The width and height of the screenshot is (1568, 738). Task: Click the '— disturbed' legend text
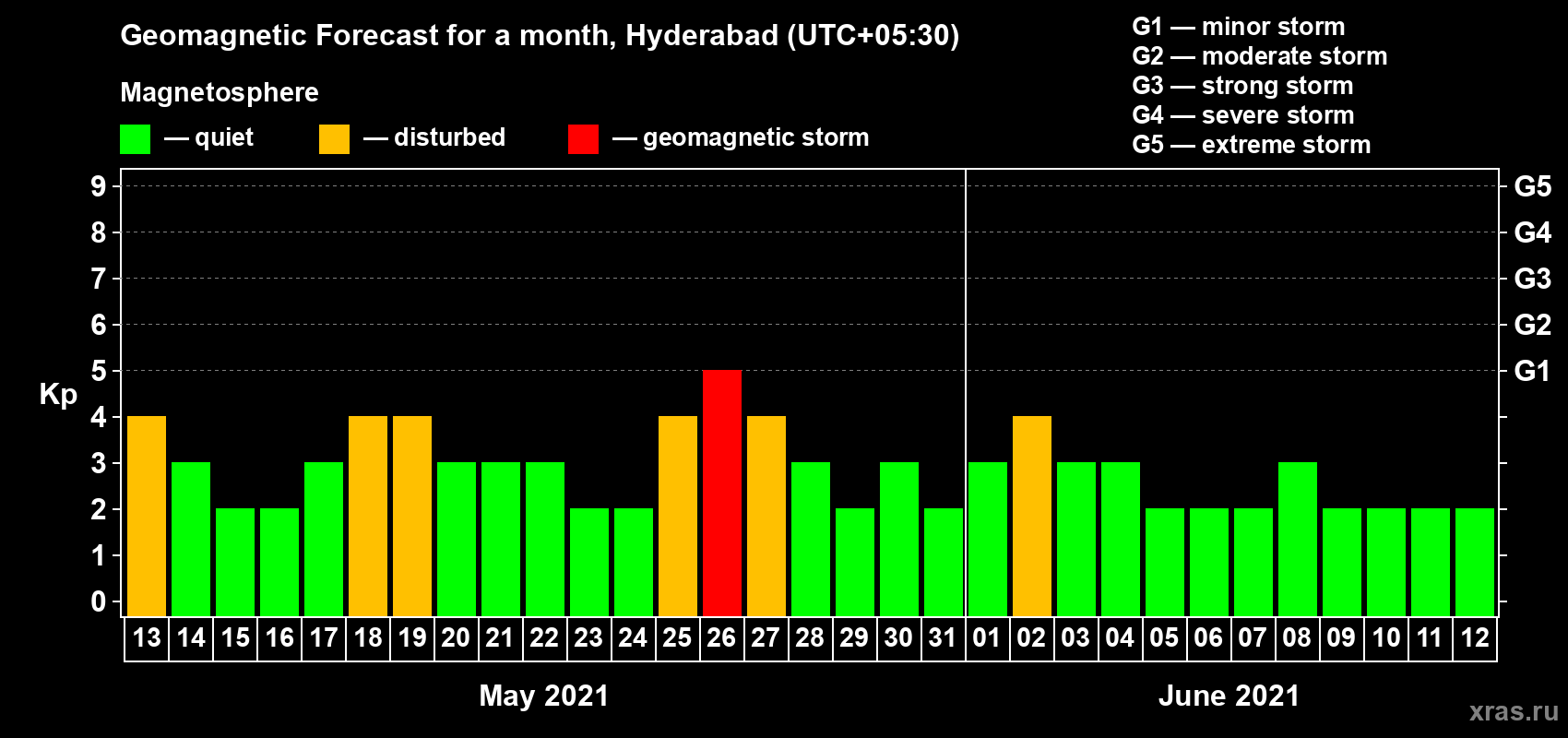pyautogui.click(x=434, y=137)
